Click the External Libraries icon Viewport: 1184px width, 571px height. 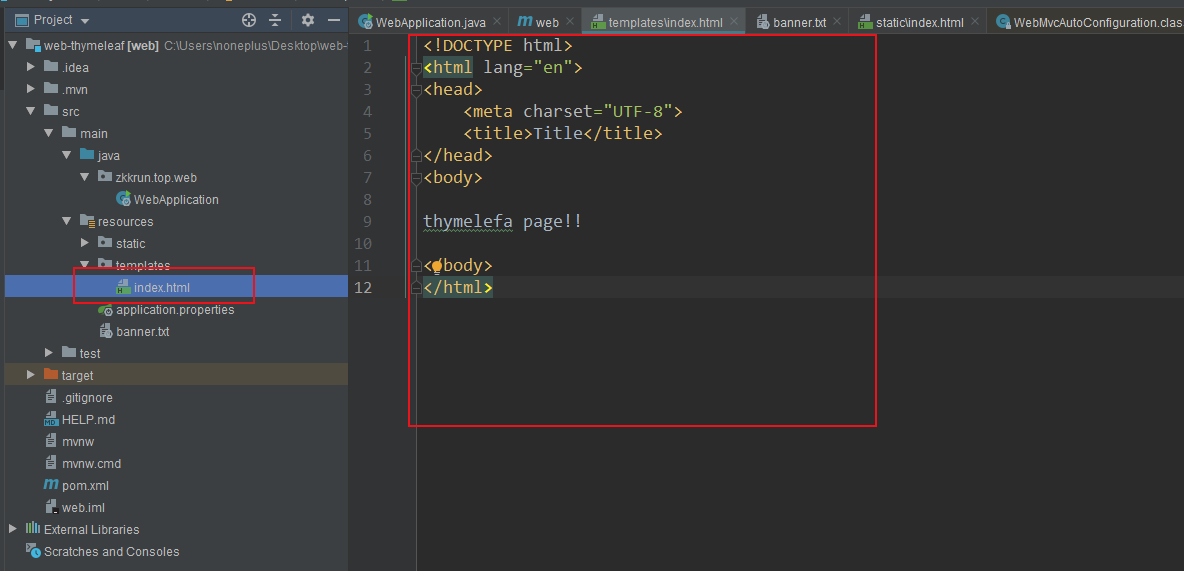(32, 529)
